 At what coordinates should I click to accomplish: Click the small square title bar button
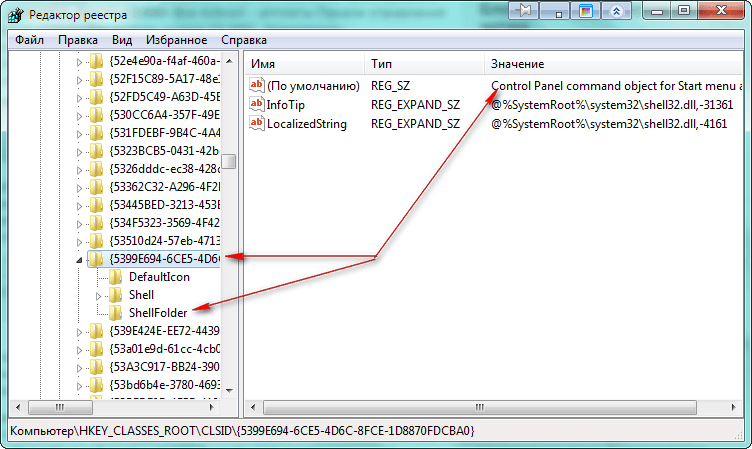click(554, 10)
